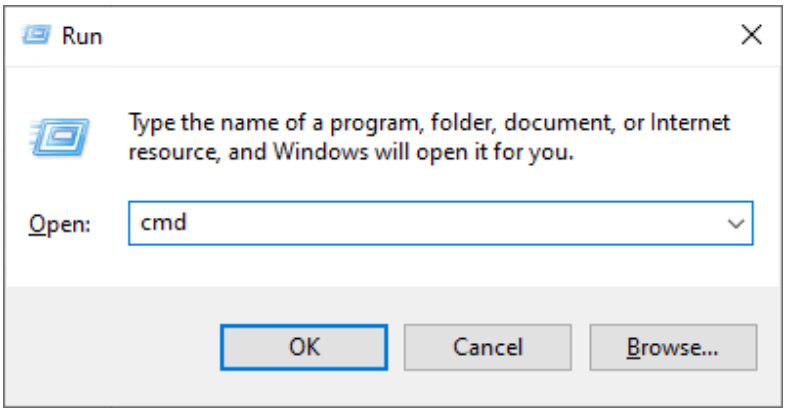Screen dimensions: 787x410
Task: Click the word "folder" in the description
Action: coord(461,124)
